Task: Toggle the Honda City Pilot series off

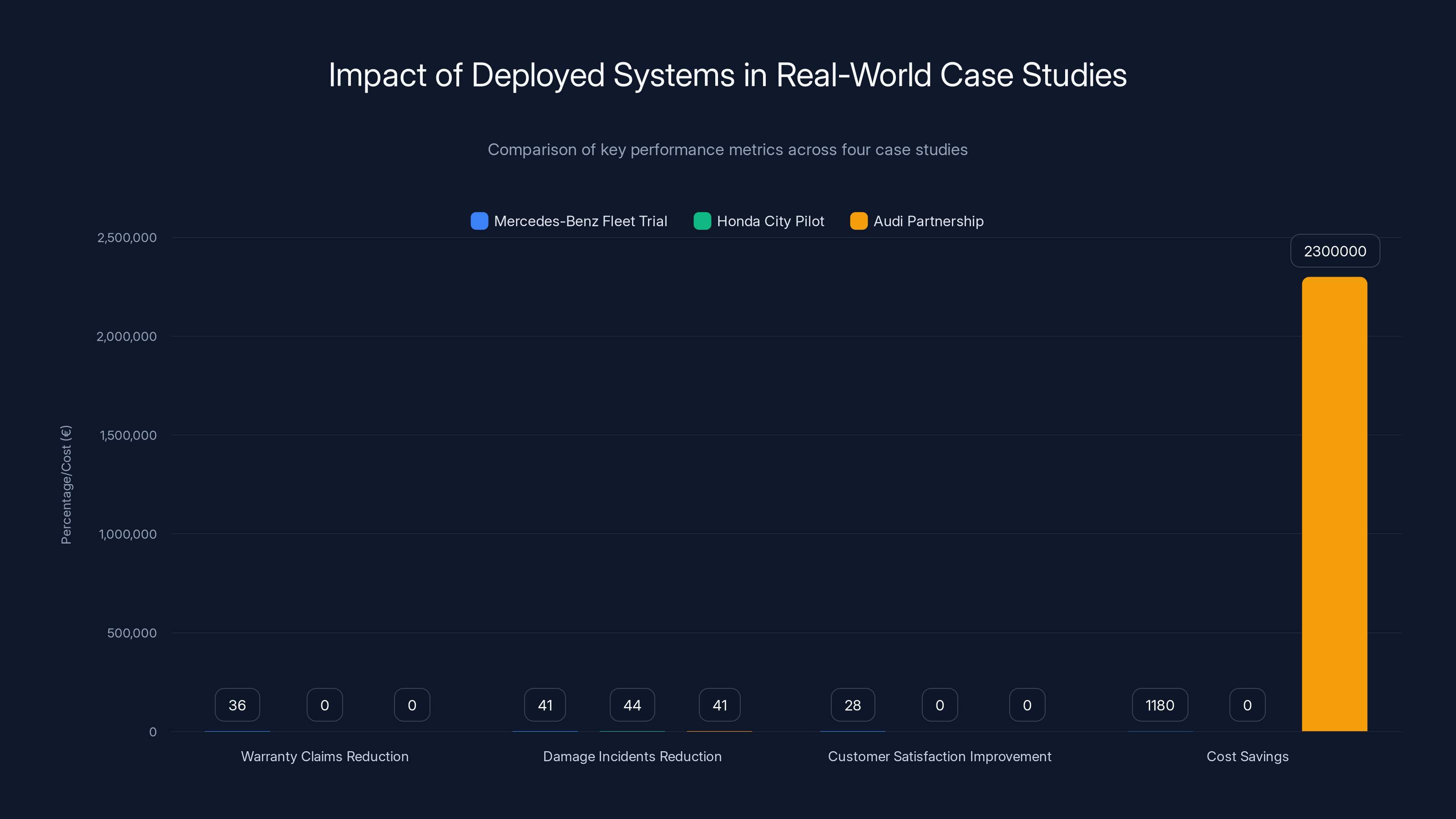Action: click(x=758, y=221)
